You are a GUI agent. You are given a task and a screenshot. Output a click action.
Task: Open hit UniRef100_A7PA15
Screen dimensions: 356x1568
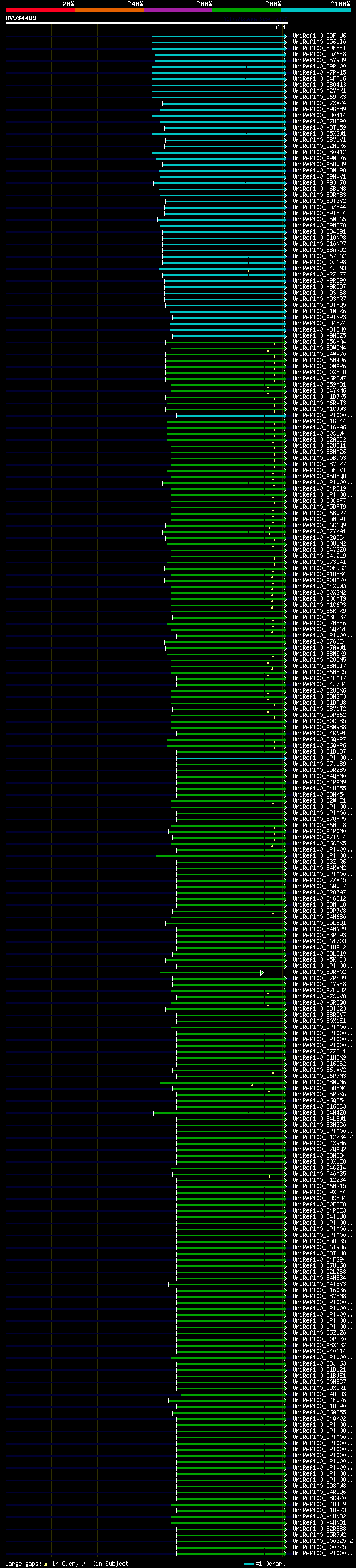coord(319,72)
